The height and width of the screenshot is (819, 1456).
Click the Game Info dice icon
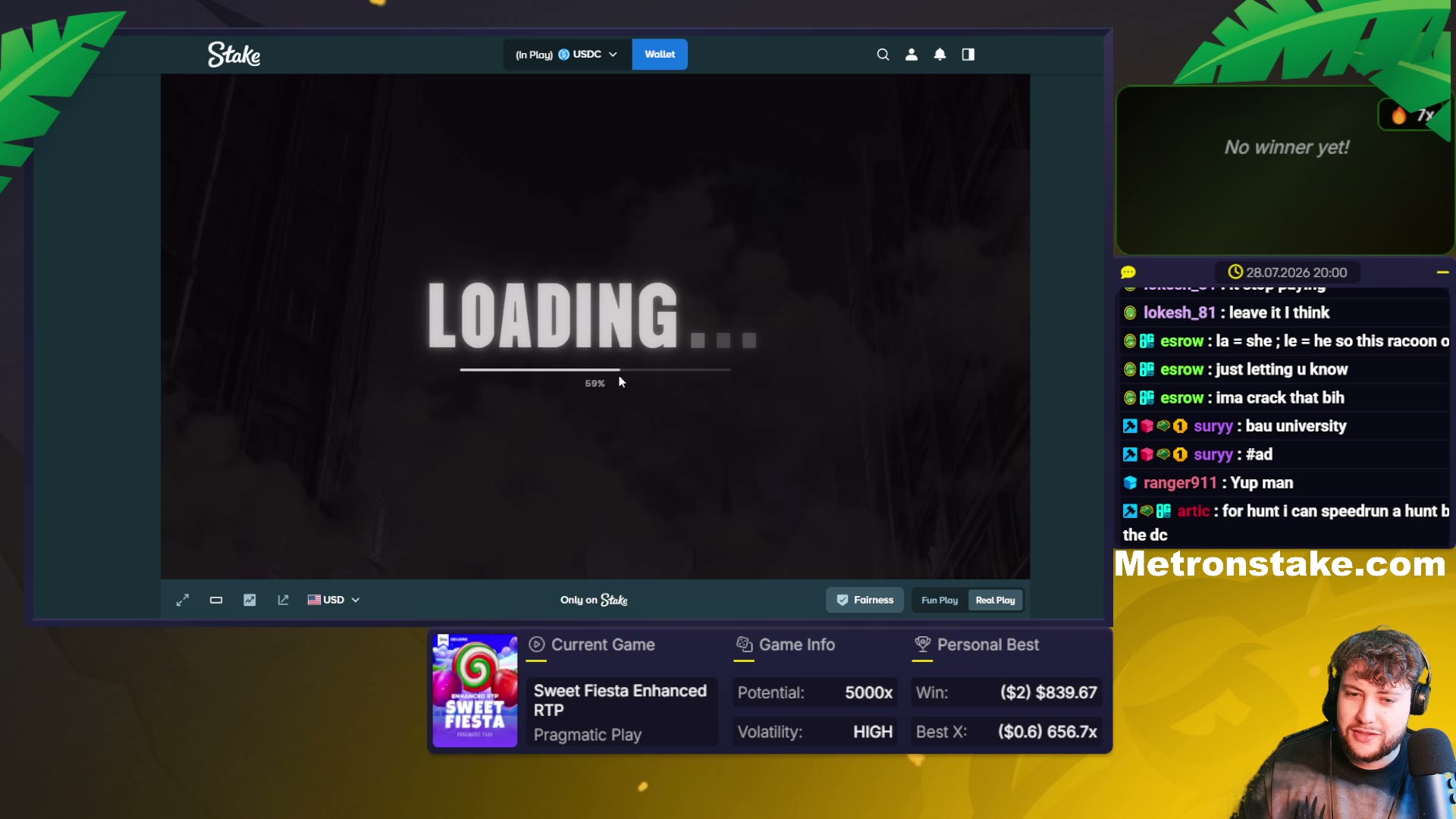point(745,645)
